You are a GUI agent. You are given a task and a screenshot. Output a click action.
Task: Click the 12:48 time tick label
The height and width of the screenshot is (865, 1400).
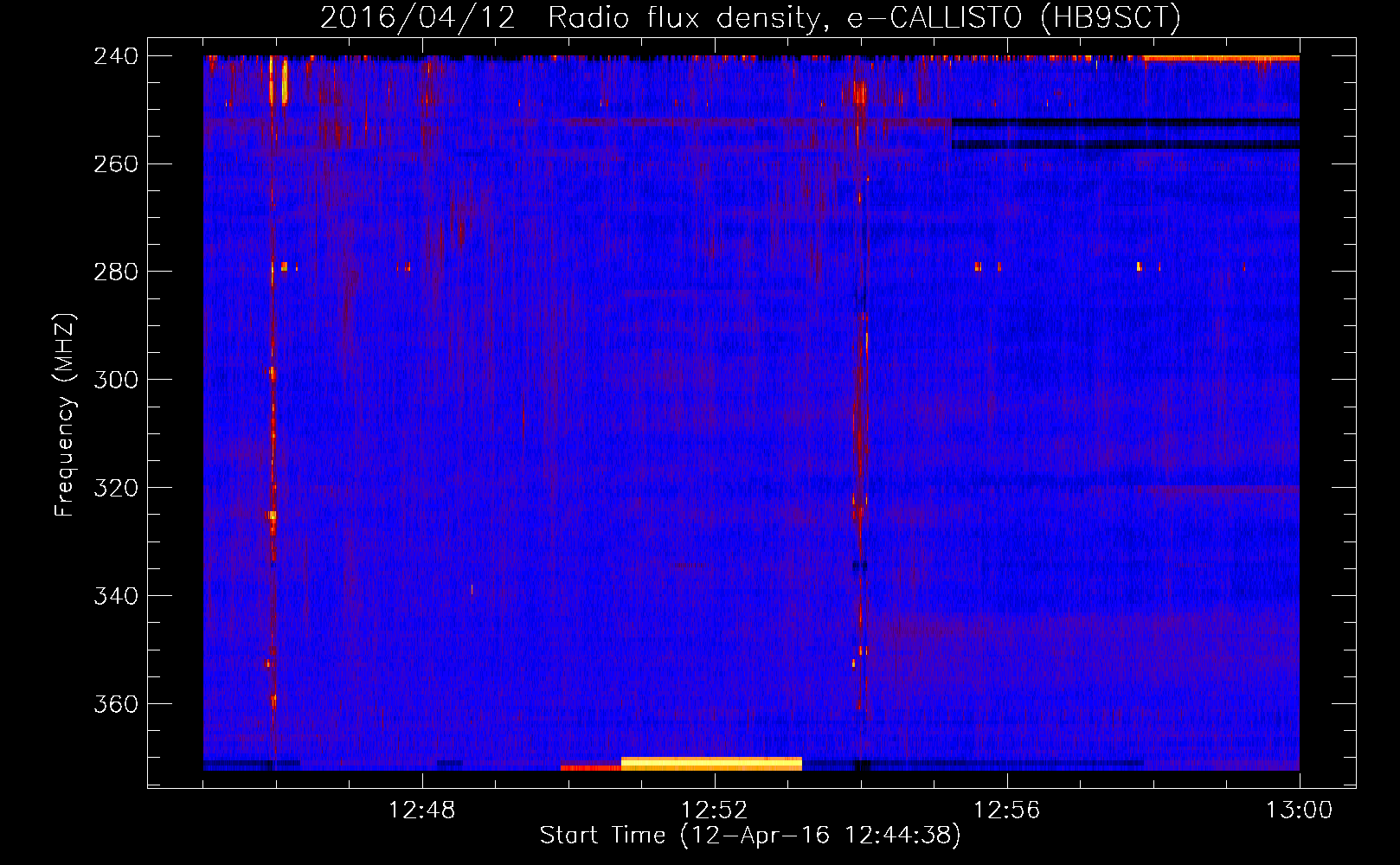[x=422, y=811]
